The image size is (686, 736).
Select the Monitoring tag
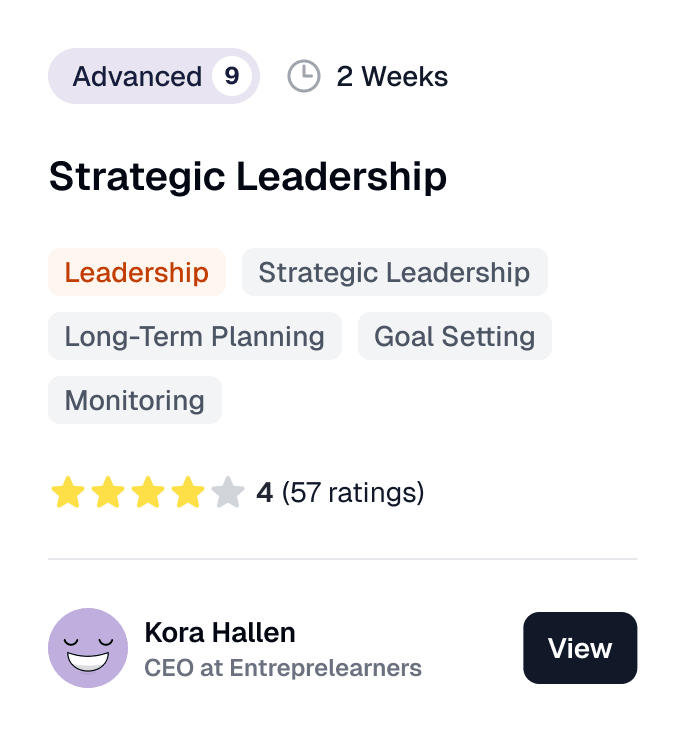coord(135,400)
